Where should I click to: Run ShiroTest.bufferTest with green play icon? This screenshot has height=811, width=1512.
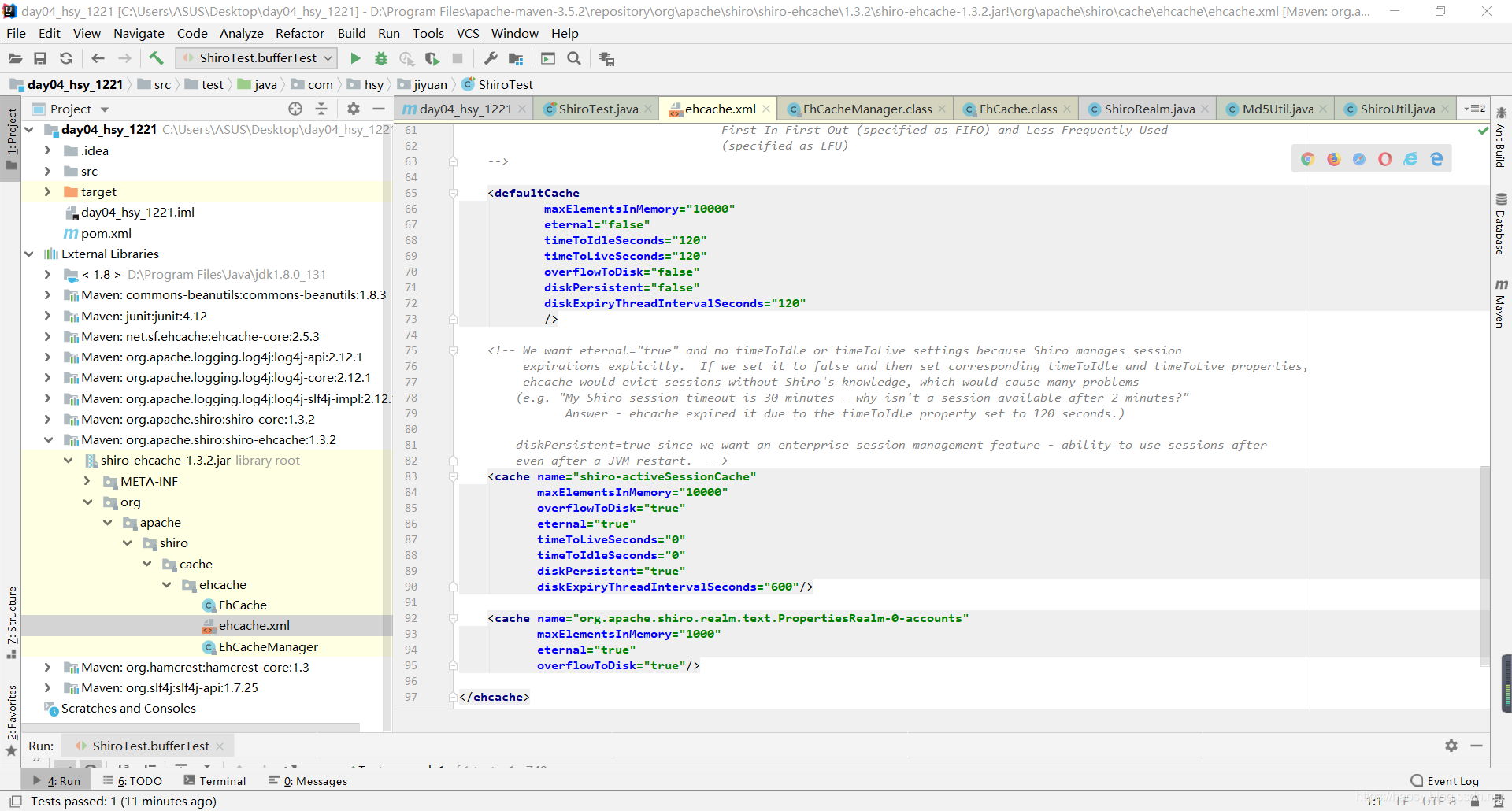click(355, 58)
